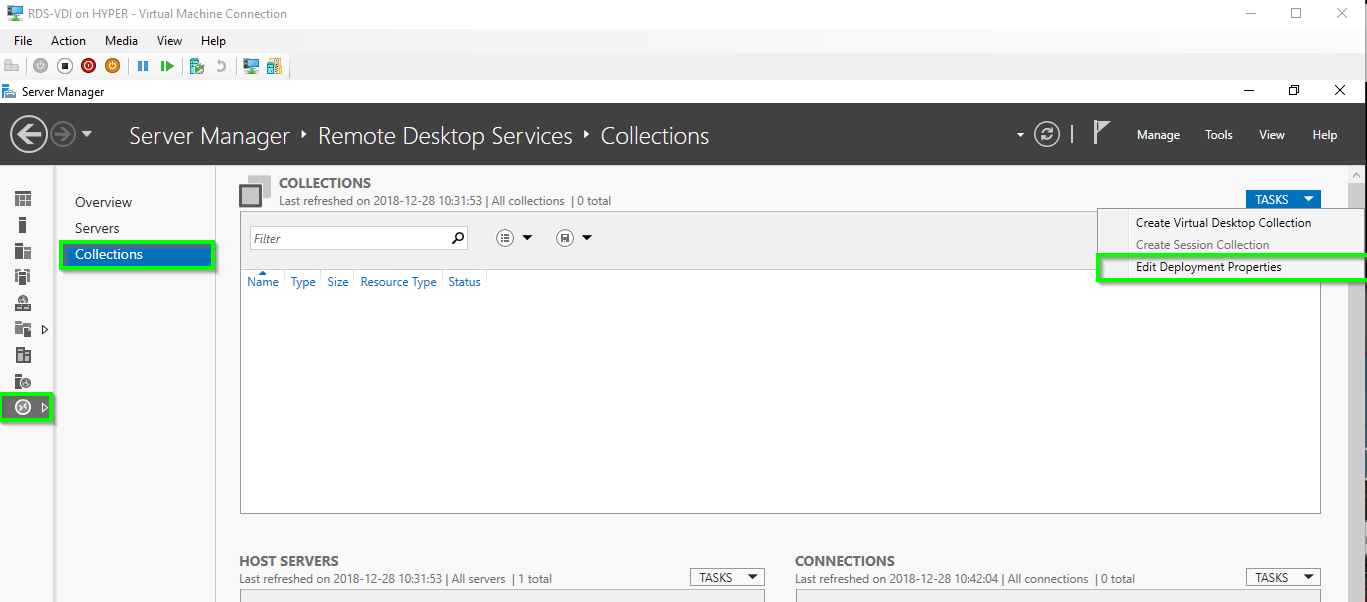Click the Filter input field
The image size is (1367, 602).
pyautogui.click(x=350, y=239)
